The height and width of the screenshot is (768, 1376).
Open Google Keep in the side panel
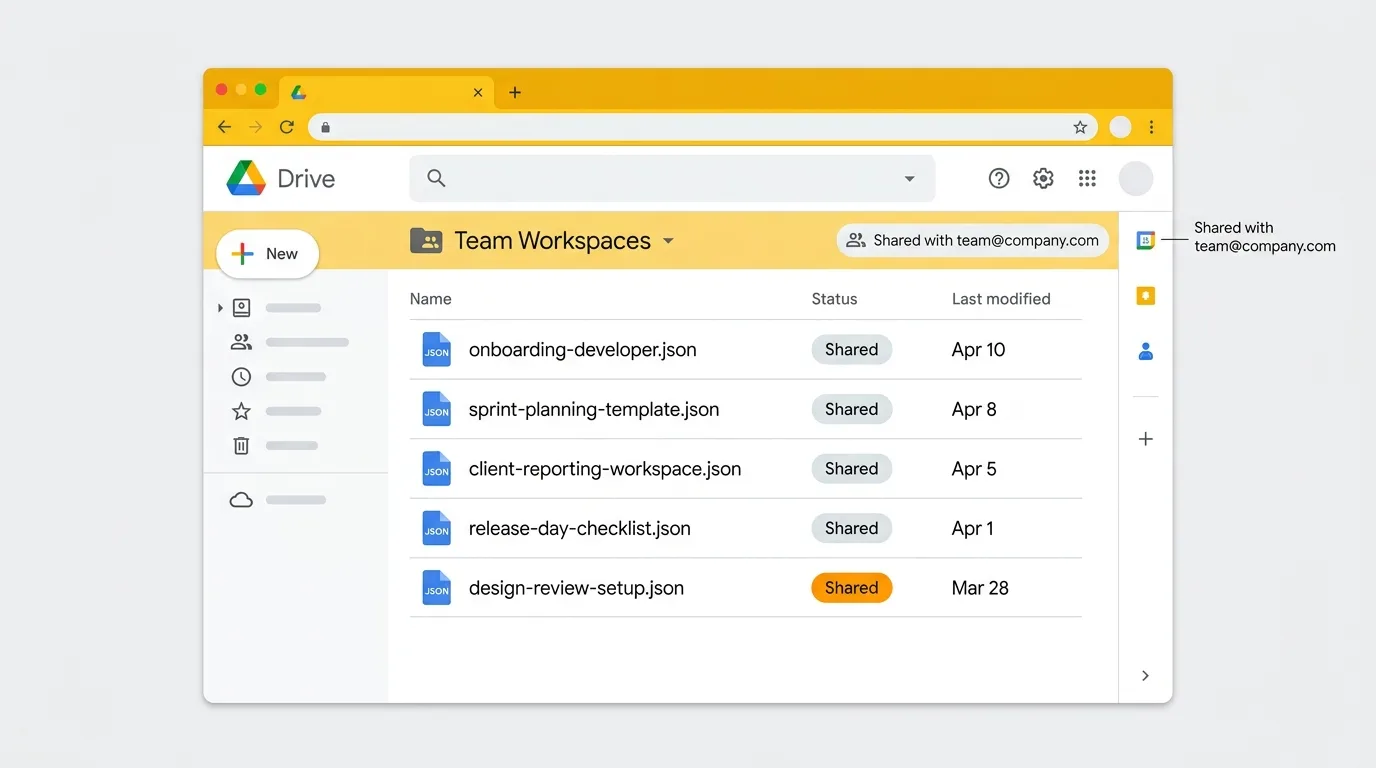click(x=1144, y=296)
